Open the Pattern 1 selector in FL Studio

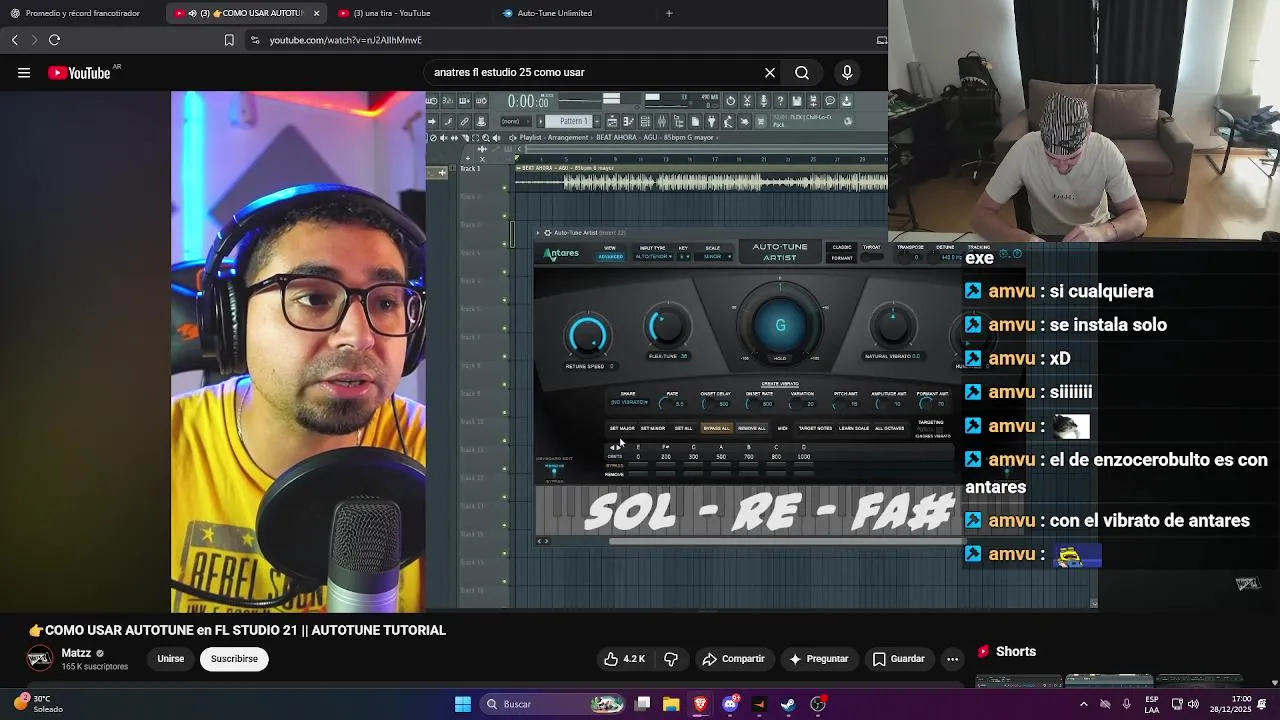[574, 121]
